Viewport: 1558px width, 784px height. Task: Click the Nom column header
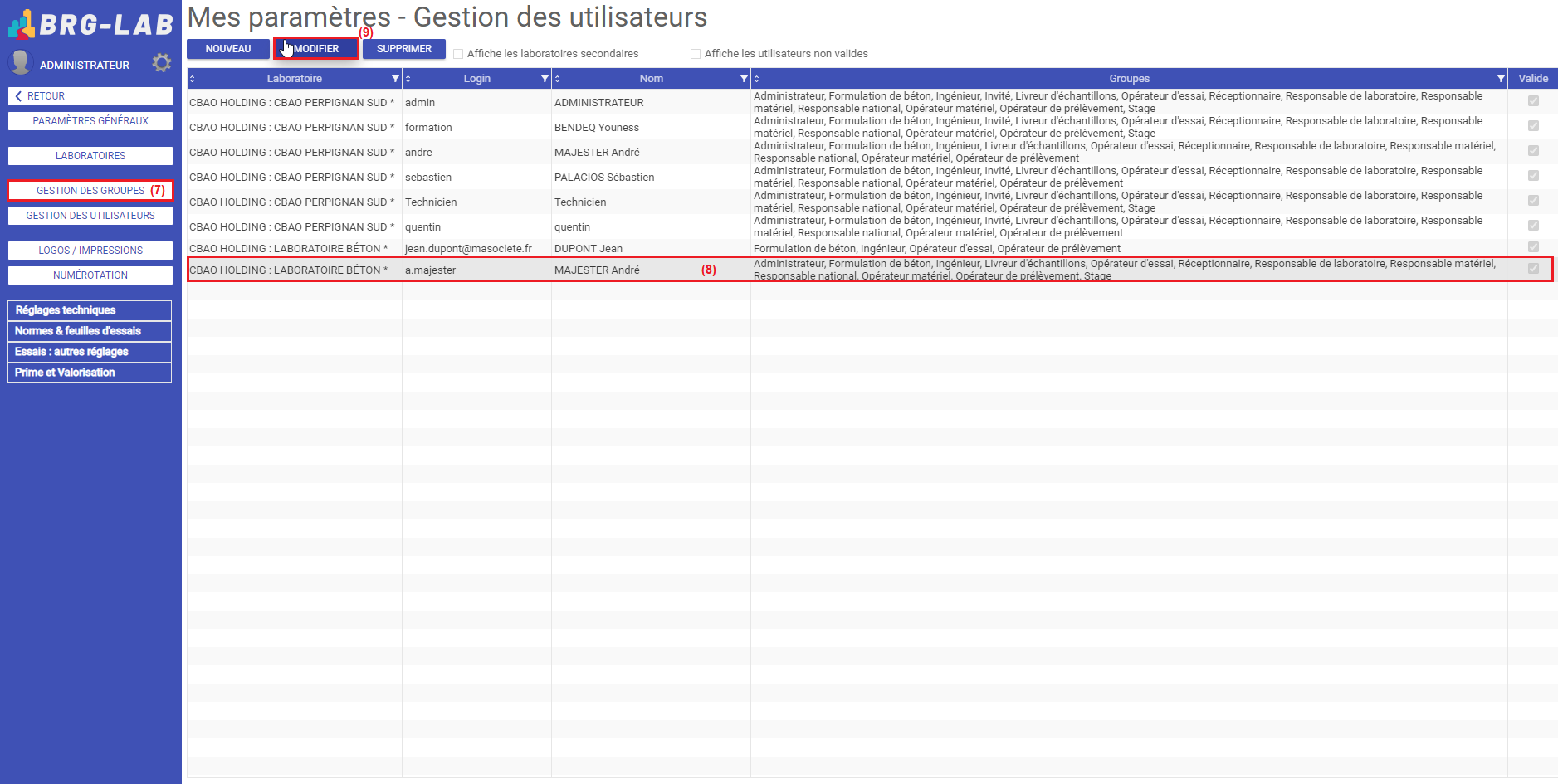(x=651, y=79)
